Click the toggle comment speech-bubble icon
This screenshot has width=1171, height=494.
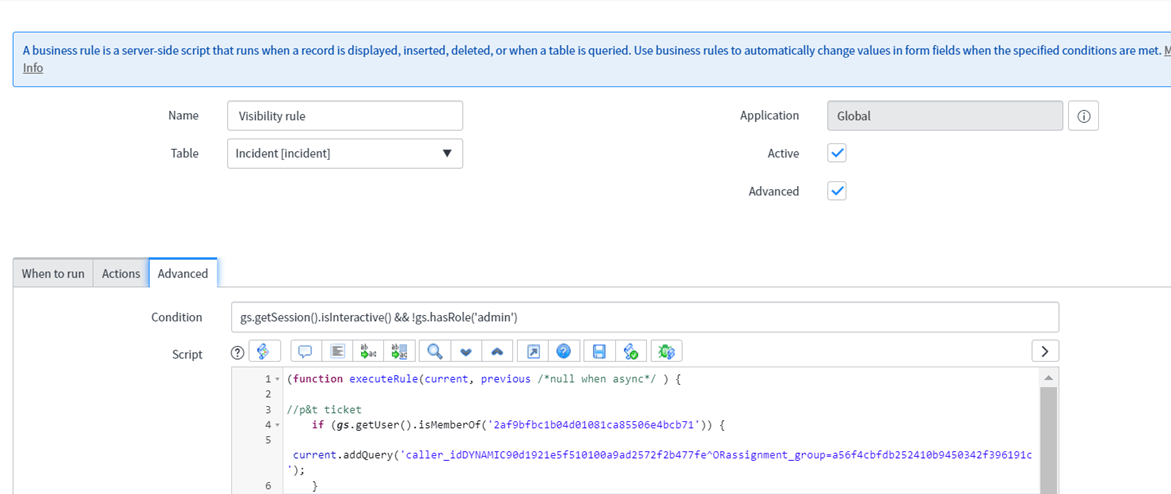[x=305, y=351]
